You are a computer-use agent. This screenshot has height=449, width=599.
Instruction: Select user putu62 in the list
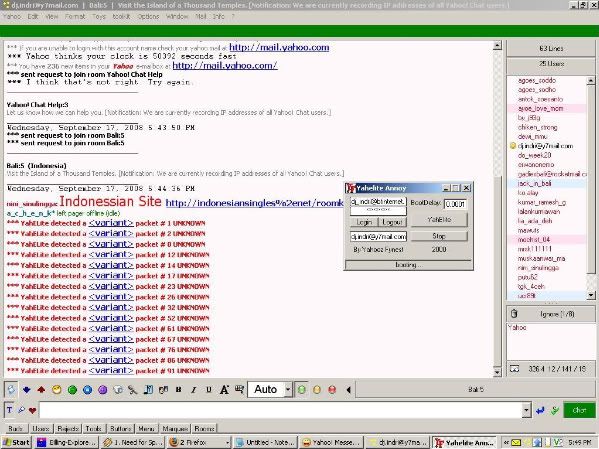pyautogui.click(x=528, y=277)
